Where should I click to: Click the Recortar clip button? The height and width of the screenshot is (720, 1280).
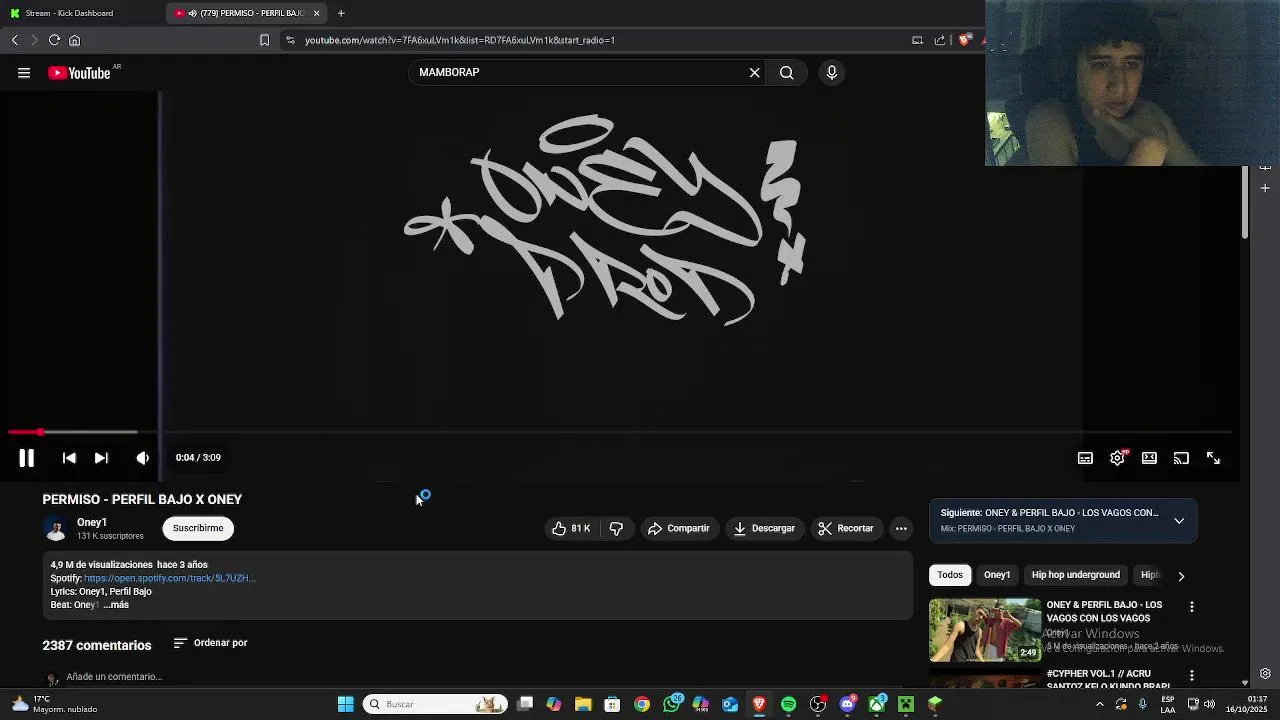click(846, 528)
